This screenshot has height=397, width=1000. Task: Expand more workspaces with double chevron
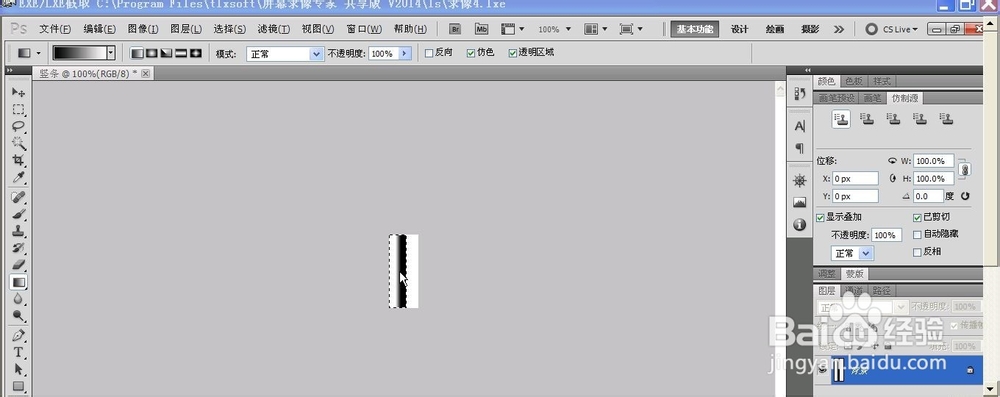pos(839,29)
